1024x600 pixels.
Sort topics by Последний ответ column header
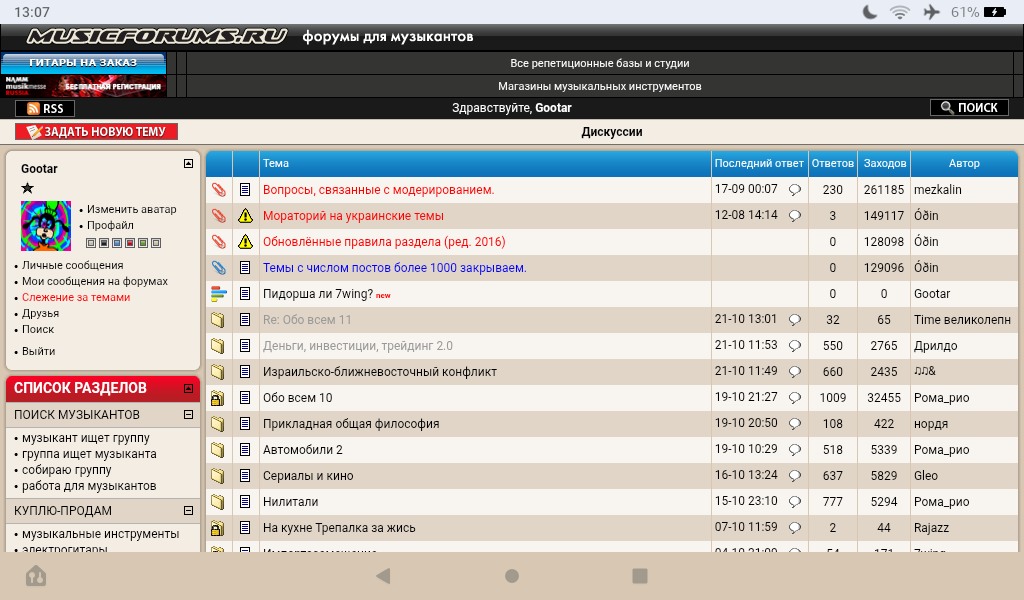[758, 163]
